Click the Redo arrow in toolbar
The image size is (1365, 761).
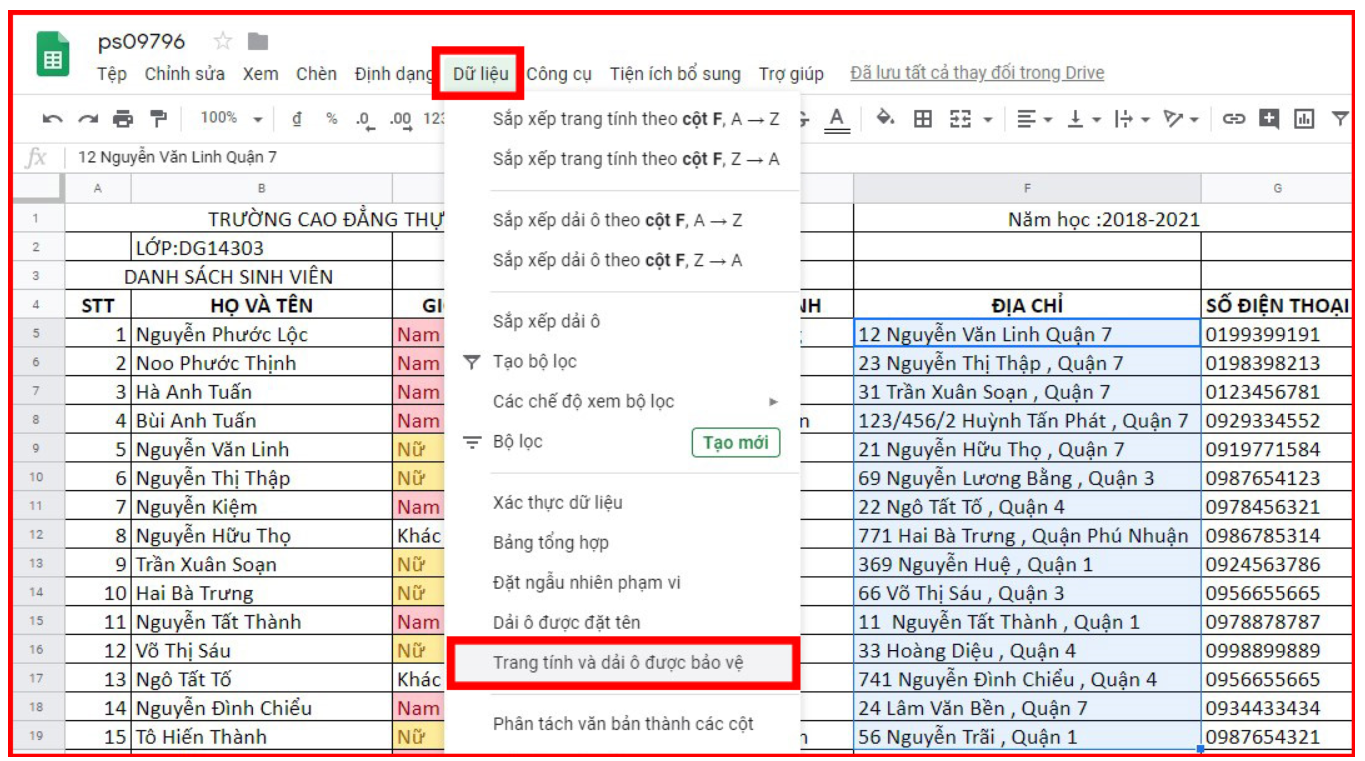(x=88, y=119)
